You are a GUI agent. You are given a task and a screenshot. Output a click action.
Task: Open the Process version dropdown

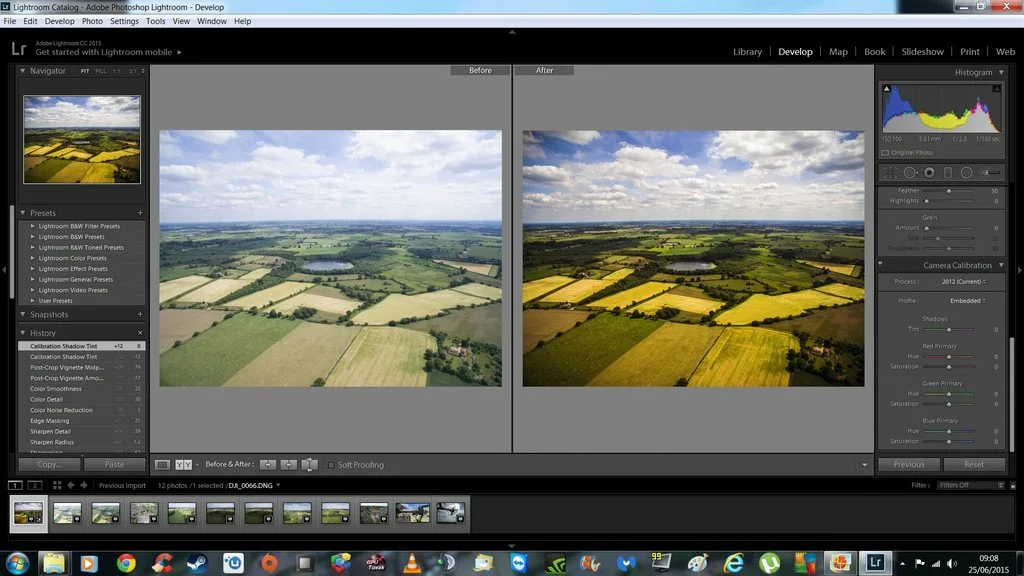(x=964, y=281)
